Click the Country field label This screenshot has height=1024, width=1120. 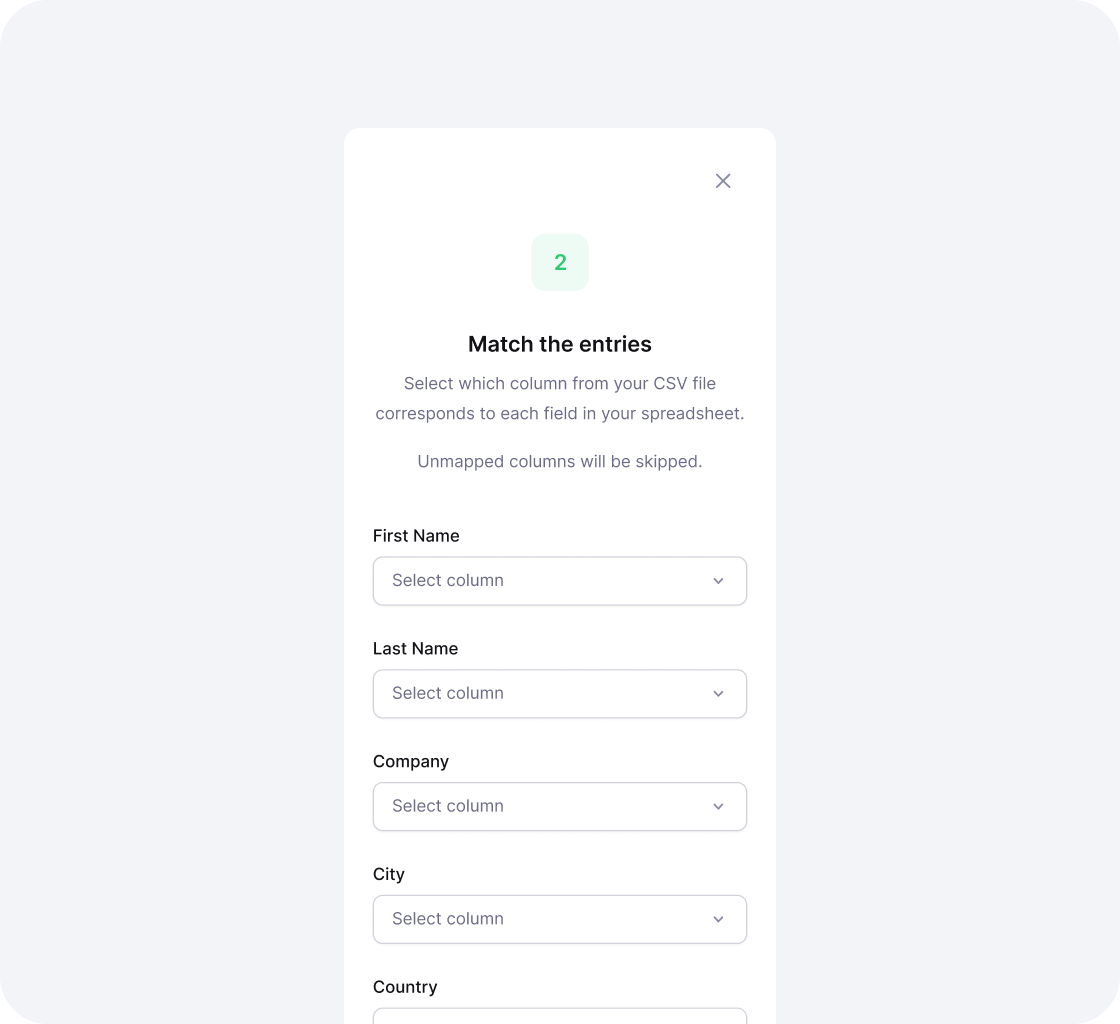click(x=405, y=987)
